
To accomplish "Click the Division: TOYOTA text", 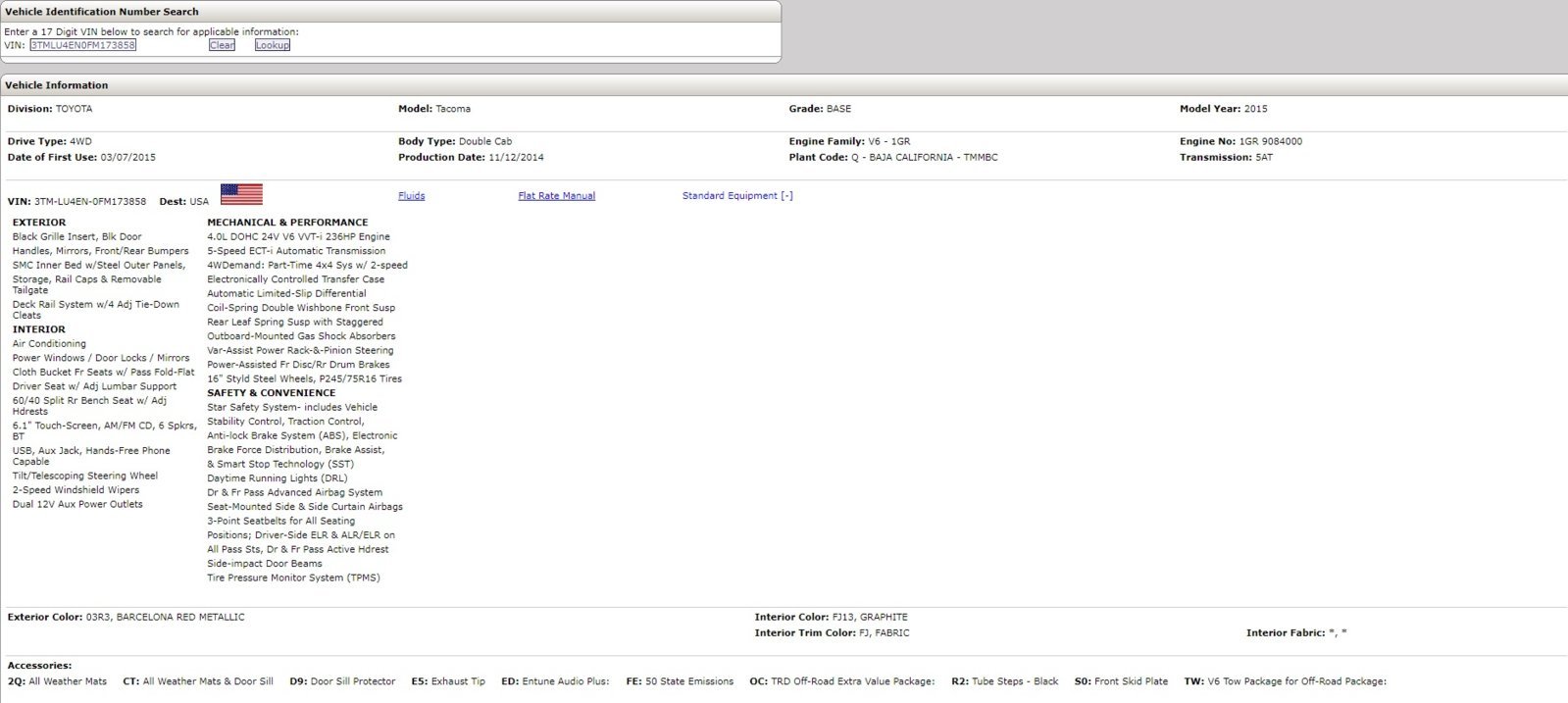I will 50,109.
